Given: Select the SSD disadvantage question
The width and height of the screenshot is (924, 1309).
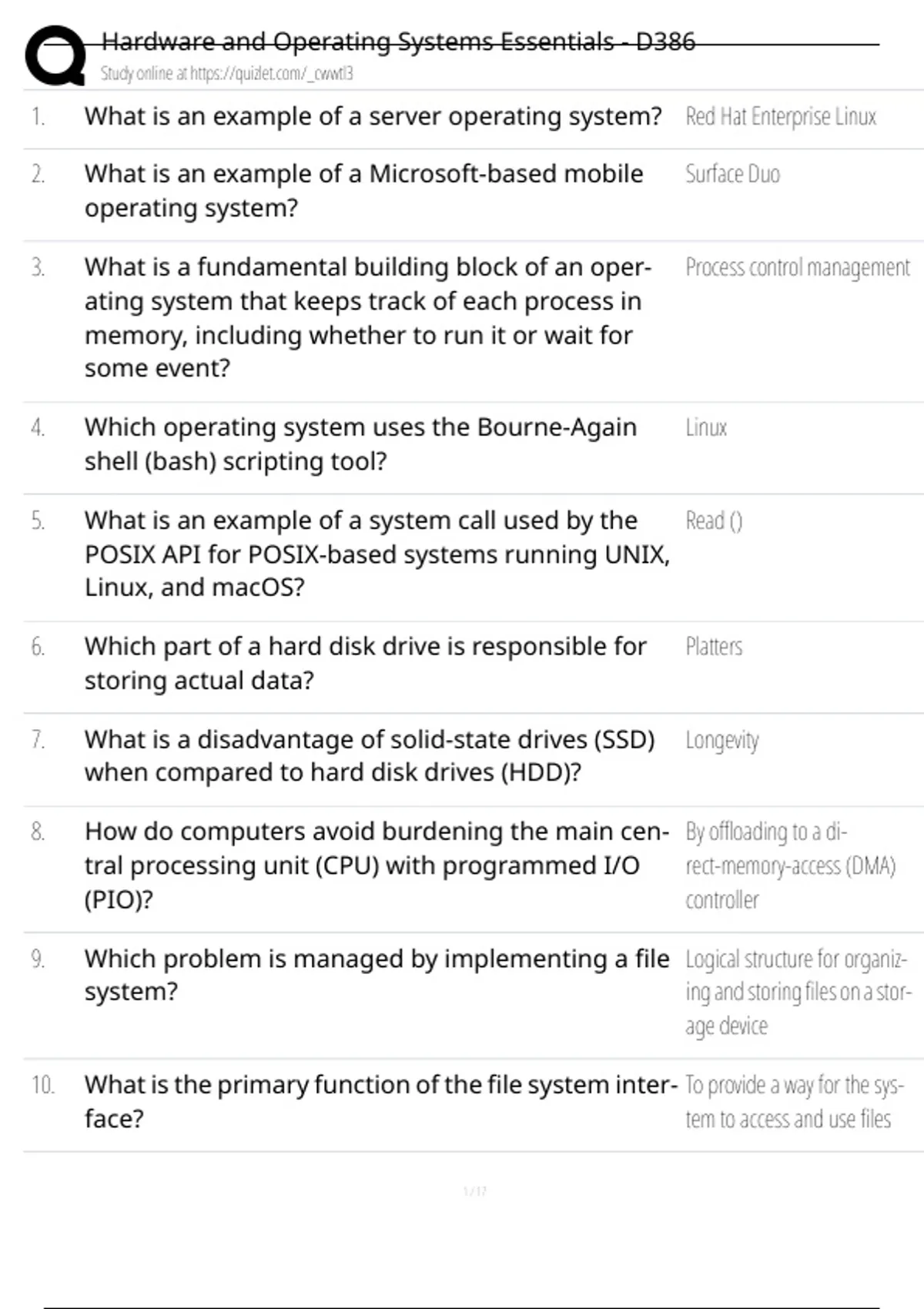Looking at the screenshot, I should pyautogui.click(x=370, y=756).
